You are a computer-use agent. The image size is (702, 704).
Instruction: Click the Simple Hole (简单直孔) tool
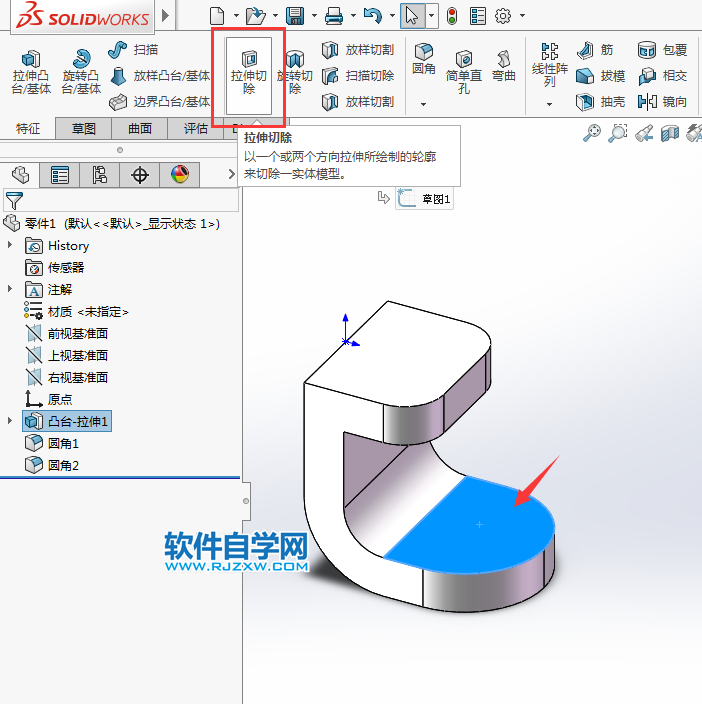click(464, 72)
